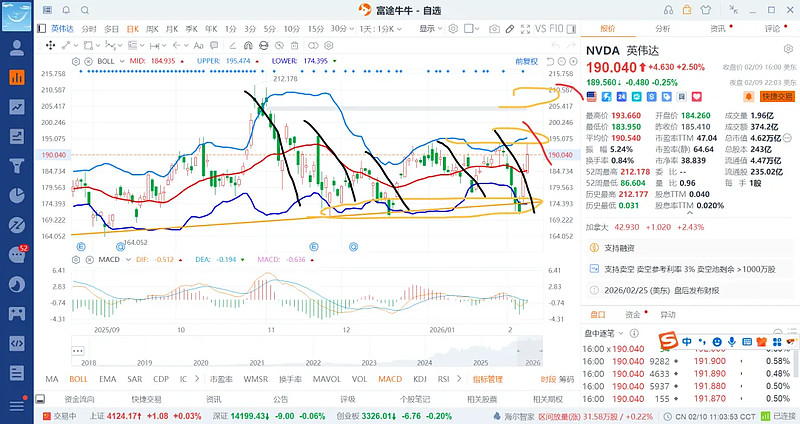Image resolution: width=800 pixels, height=424 pixels.
Task: Toggle the bottom panel collapse icon
Action: 40,399
